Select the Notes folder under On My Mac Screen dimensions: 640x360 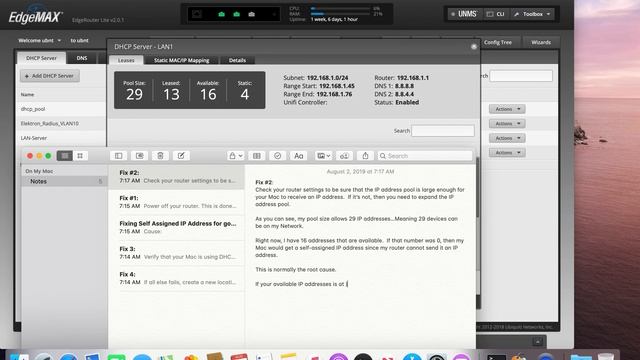point(64,181)
